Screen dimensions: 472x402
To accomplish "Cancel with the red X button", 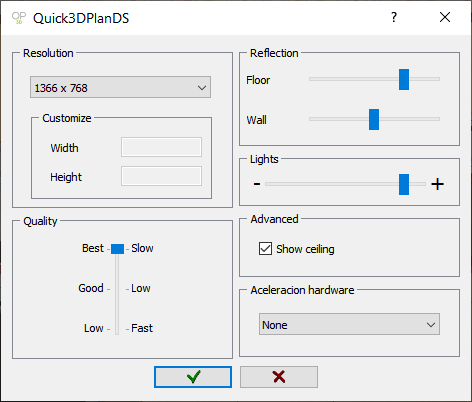I will point(279,377).
